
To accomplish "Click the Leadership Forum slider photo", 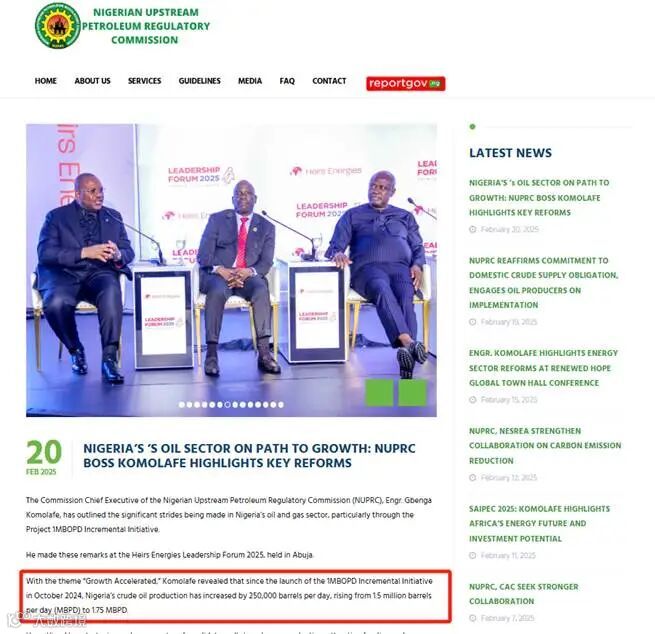I will [231, 270].
